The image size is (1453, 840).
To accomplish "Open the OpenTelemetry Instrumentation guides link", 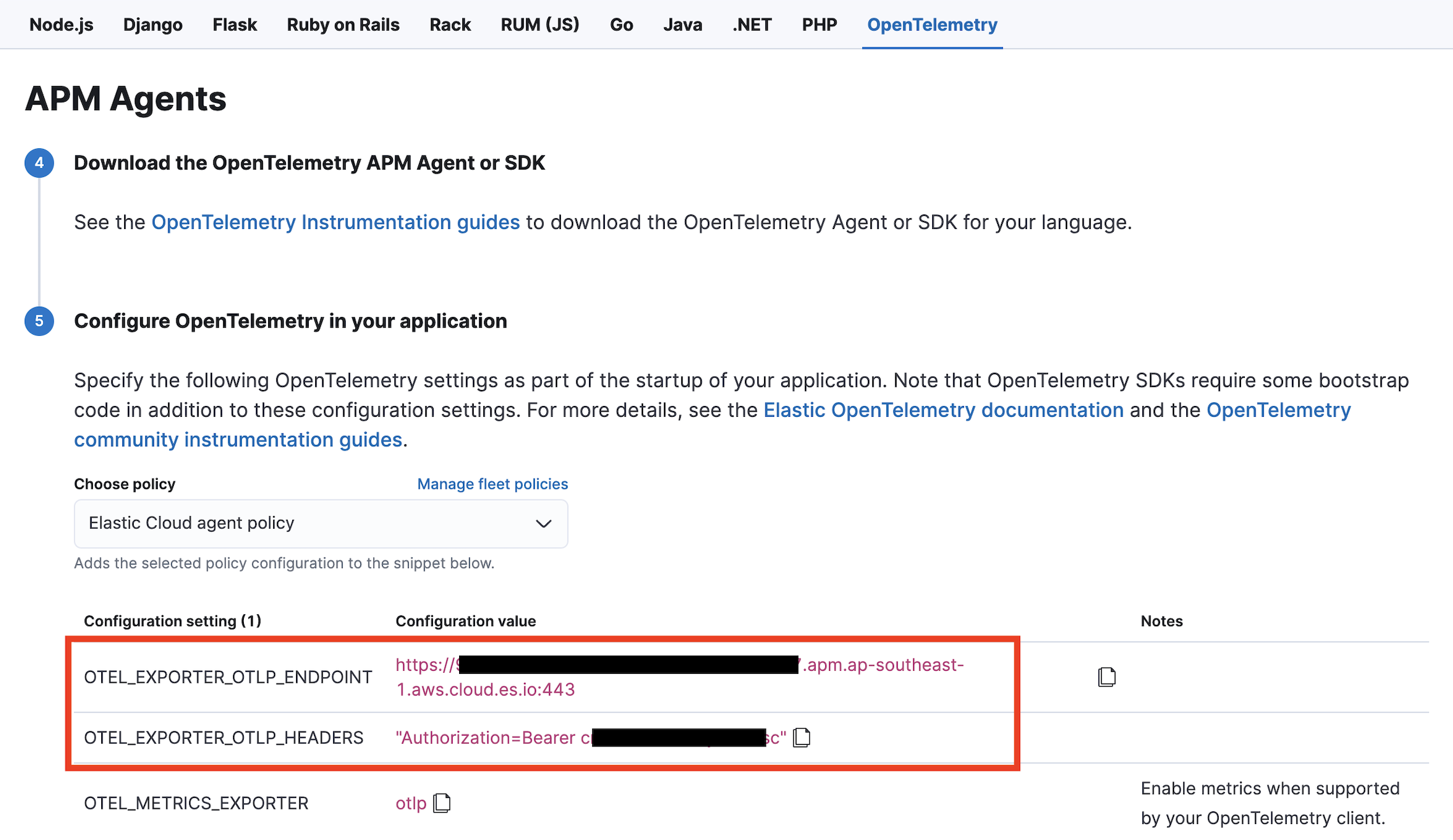I will click(x=335, y=222).
